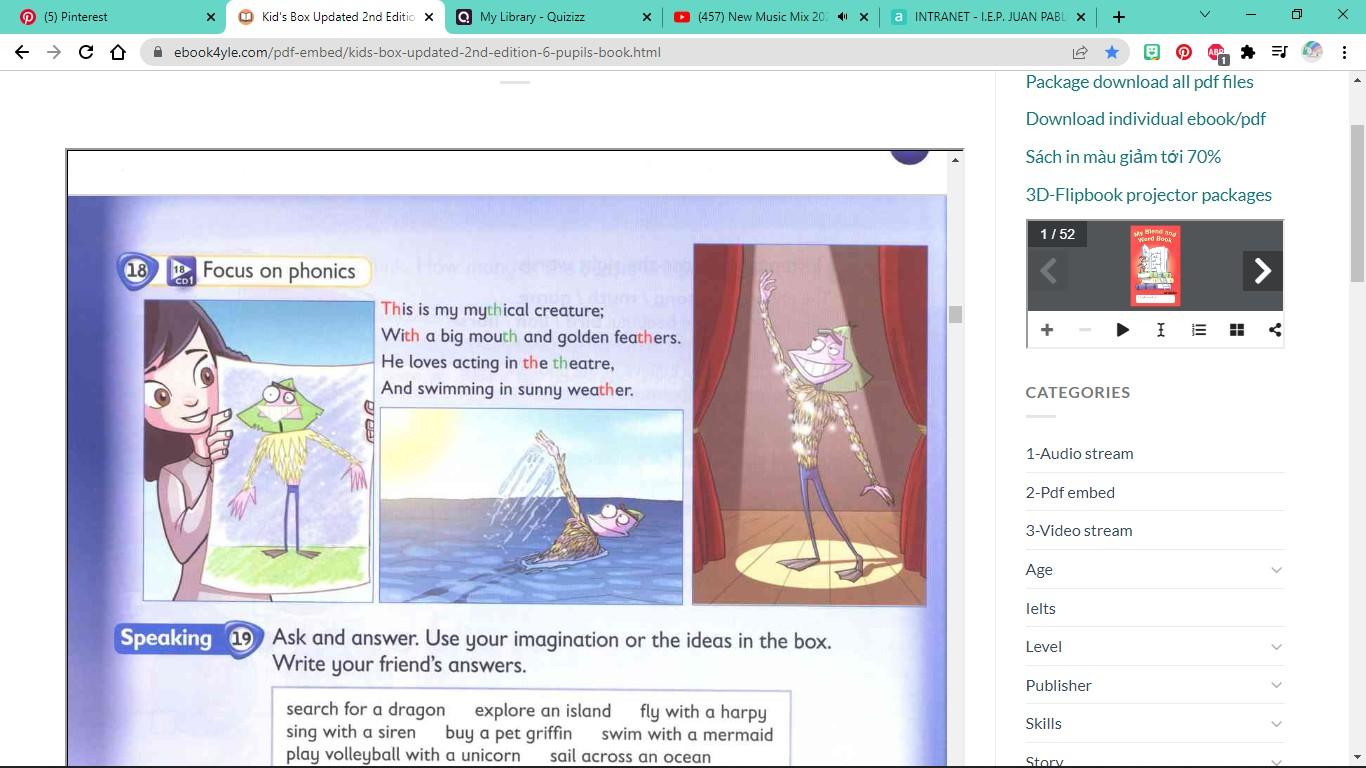
Task: Open the Age category link
Action: (x=1039, y=570)
